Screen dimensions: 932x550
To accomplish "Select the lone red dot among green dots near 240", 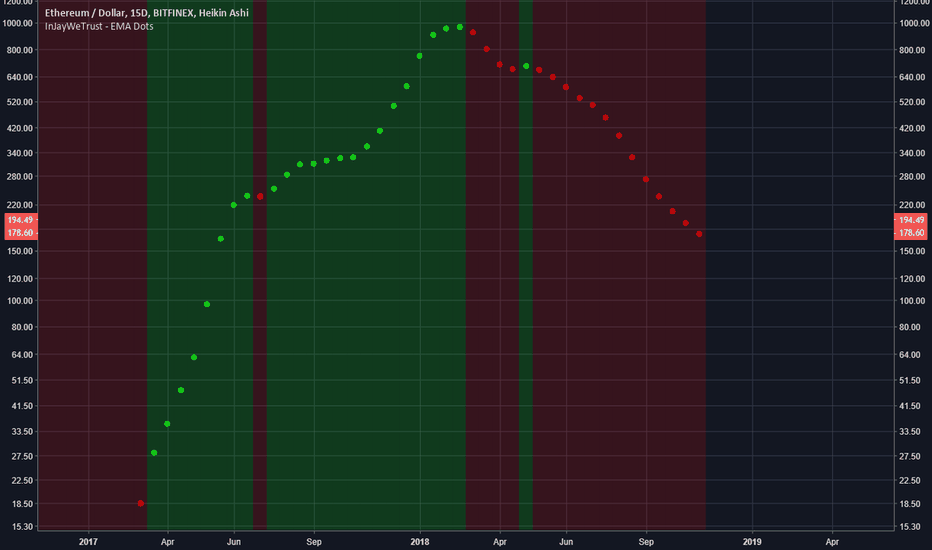I will [x=260, y=196].
